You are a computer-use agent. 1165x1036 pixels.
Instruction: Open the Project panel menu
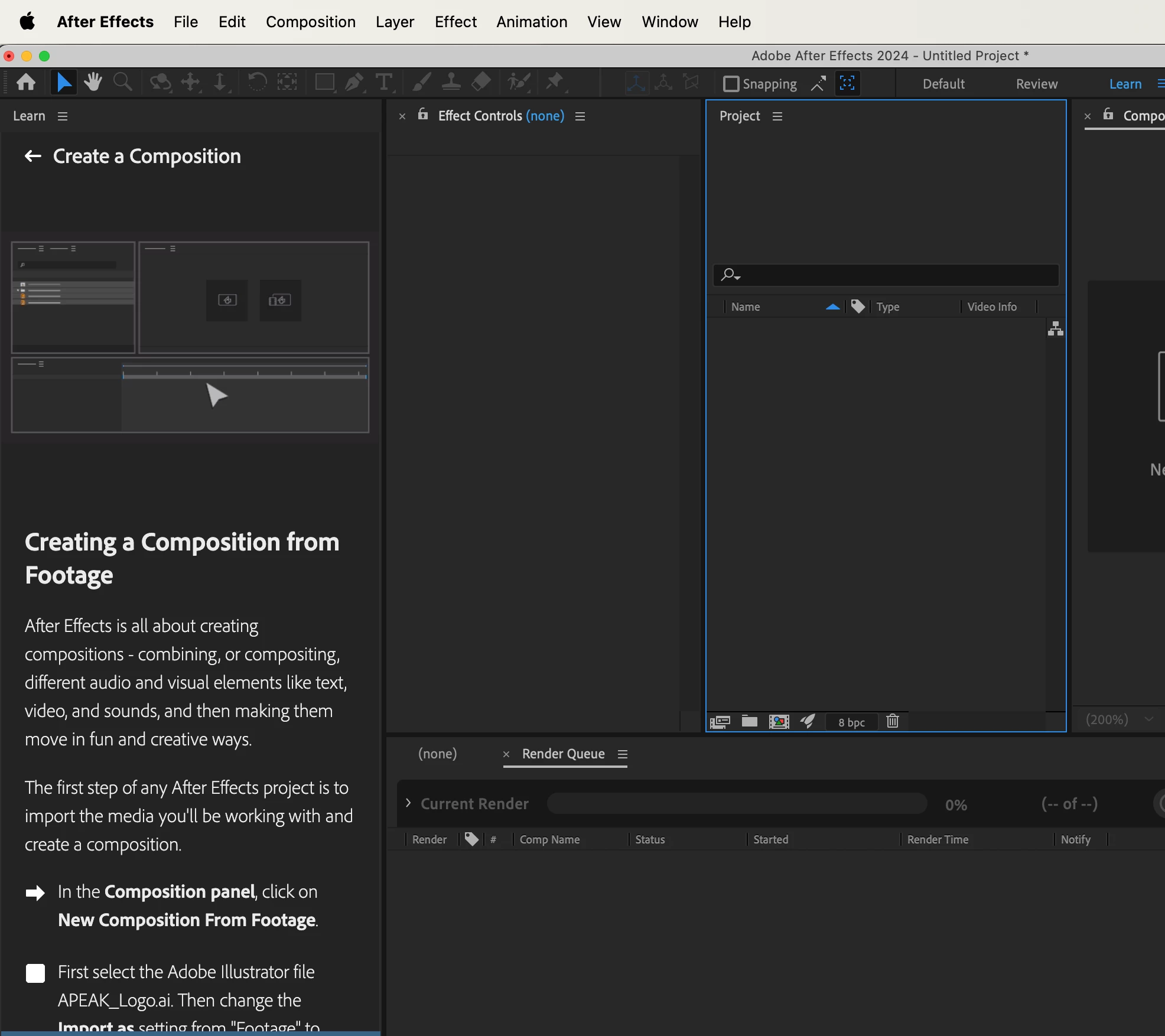(777, 116)
